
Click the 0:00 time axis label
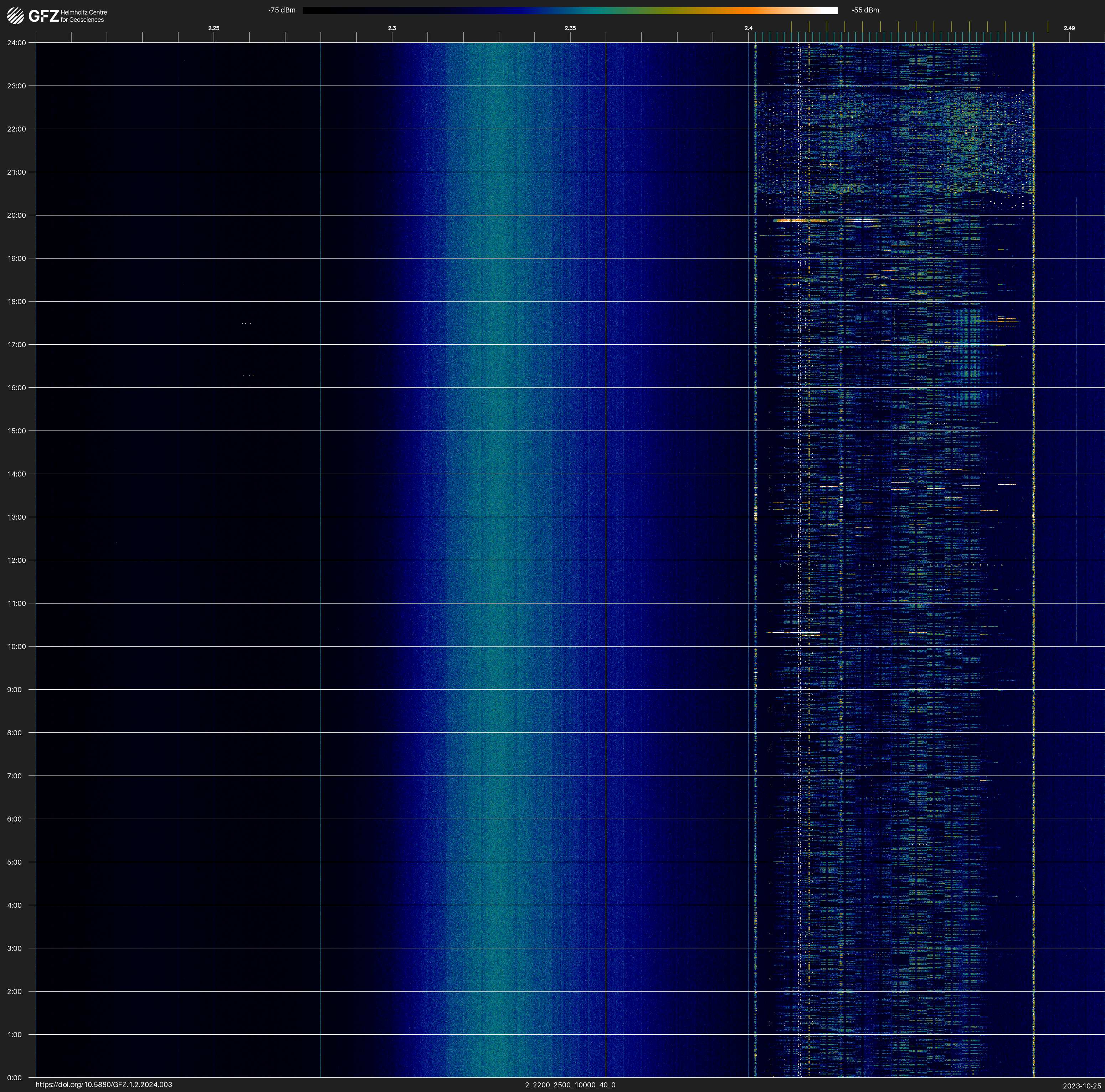[x=14, y=1078]
